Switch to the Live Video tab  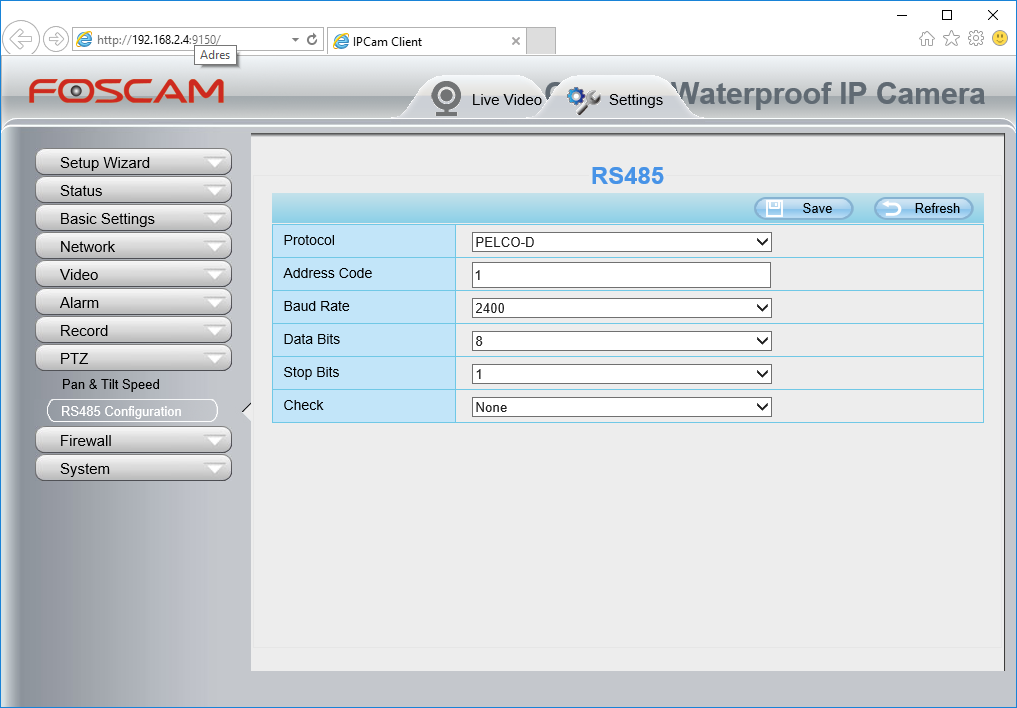pyautogui.click(x=487, y=99)
